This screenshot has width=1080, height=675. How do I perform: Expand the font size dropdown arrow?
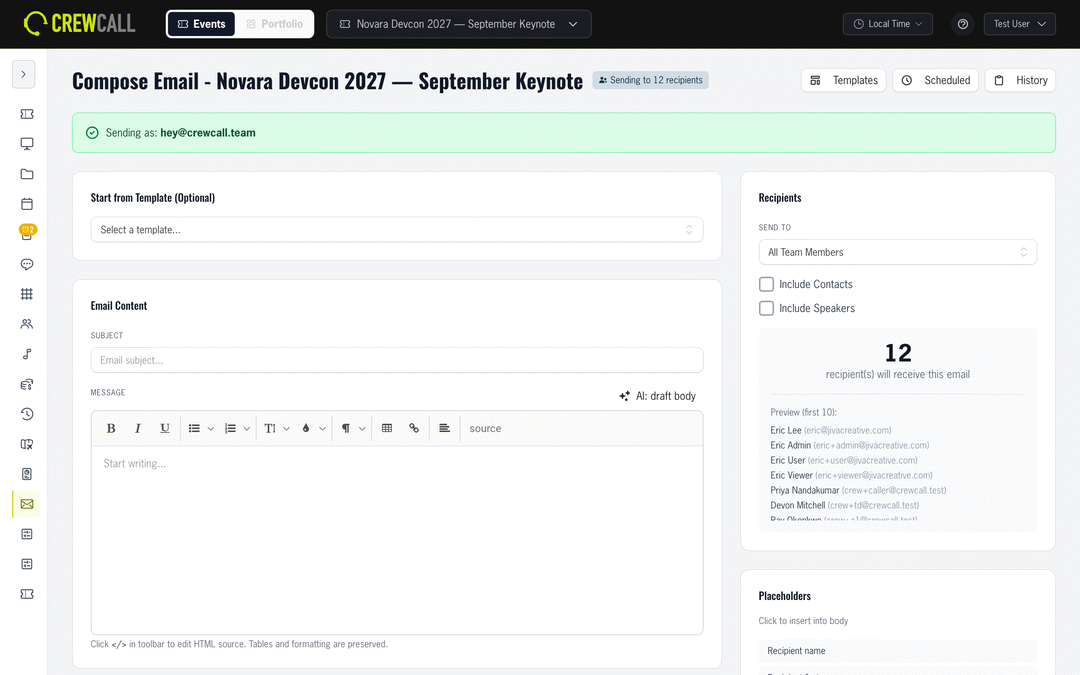click(287, 429)
